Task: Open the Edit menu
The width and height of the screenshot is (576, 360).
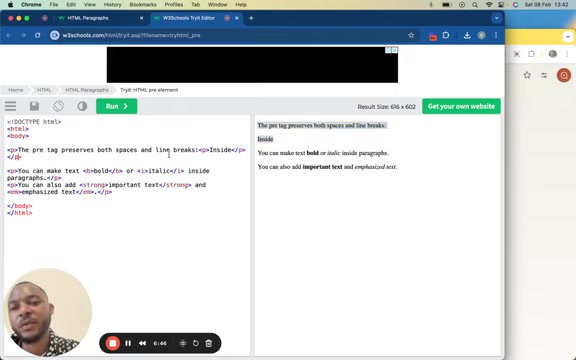Action: 71,4
